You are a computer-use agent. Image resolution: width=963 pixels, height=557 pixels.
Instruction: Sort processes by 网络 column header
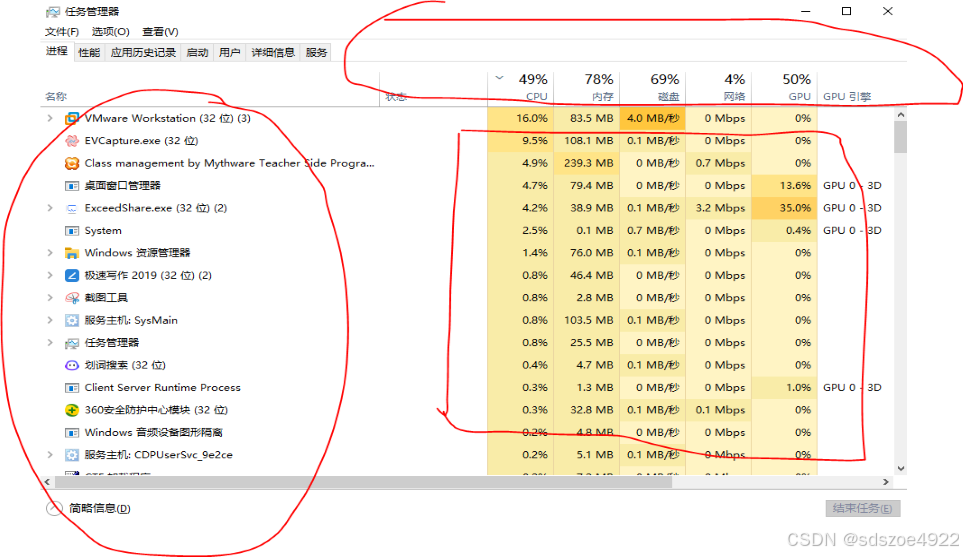pyautogui.click(x=718, y=88)
